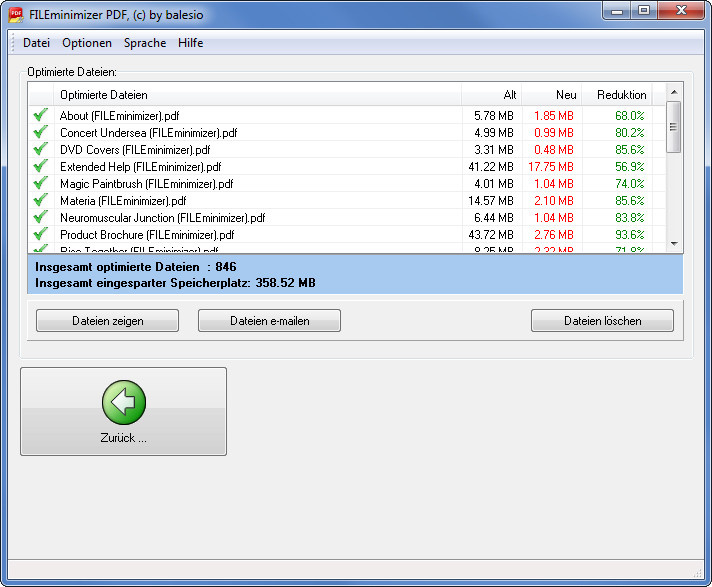712x587 pixels.
Task: Click the Dateien e-mailen button
Action: coord(269,321)
